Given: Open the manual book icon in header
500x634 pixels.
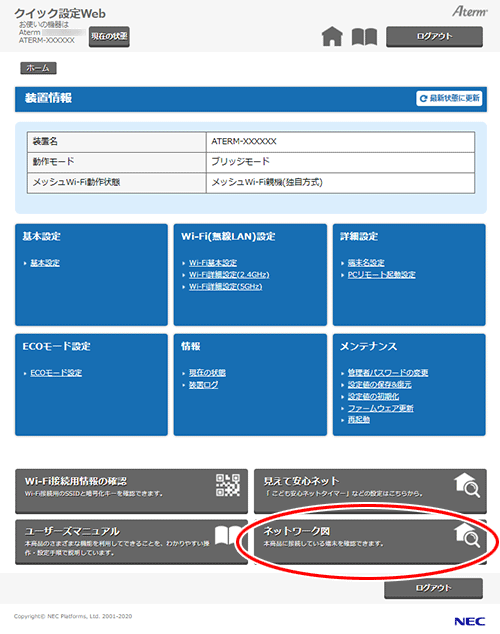Looking at the screenshot, I should coord(364,37).
